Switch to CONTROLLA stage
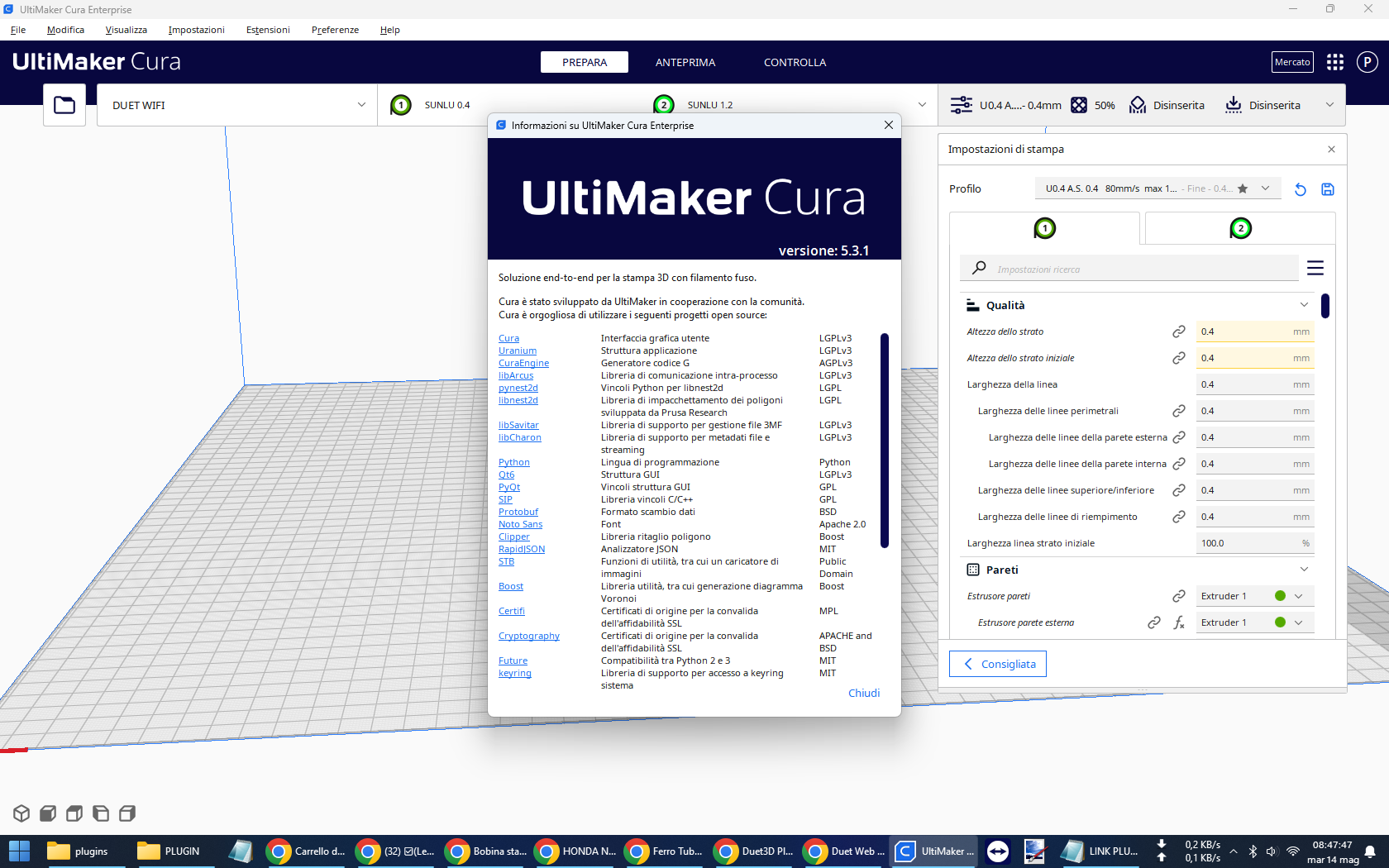The image size is (1389, 868). click(x=795, y=62)
